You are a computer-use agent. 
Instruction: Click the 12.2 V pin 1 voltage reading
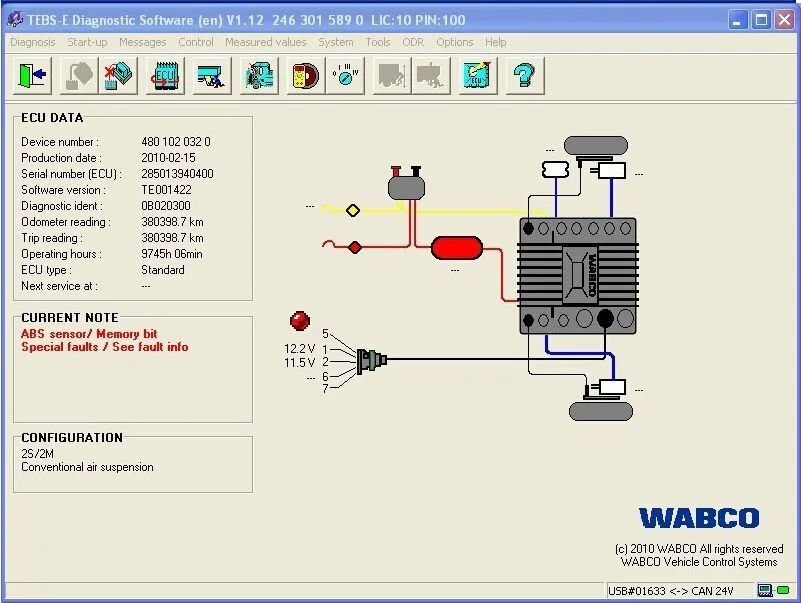(299, 349)
